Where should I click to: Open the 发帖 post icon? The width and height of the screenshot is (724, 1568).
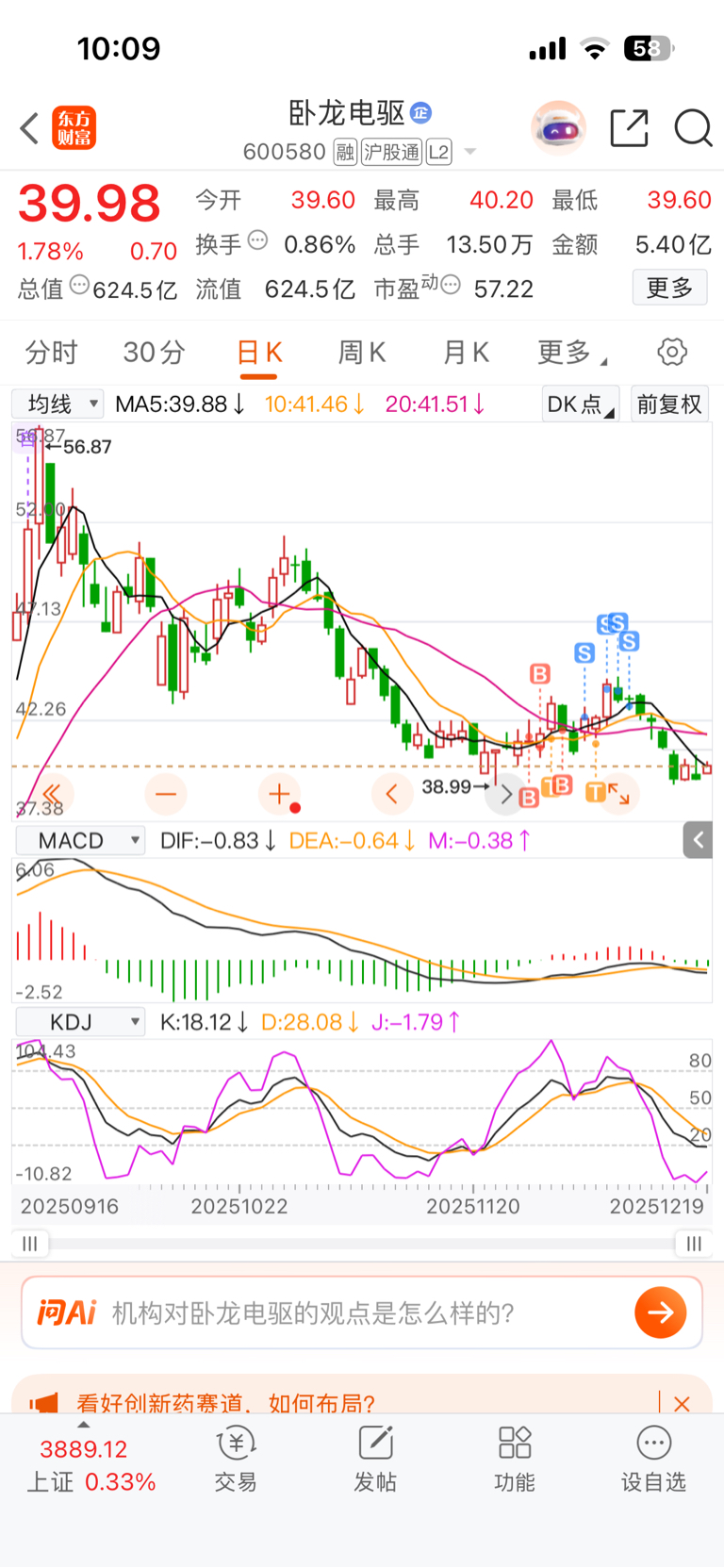(x=375, y=1460)
